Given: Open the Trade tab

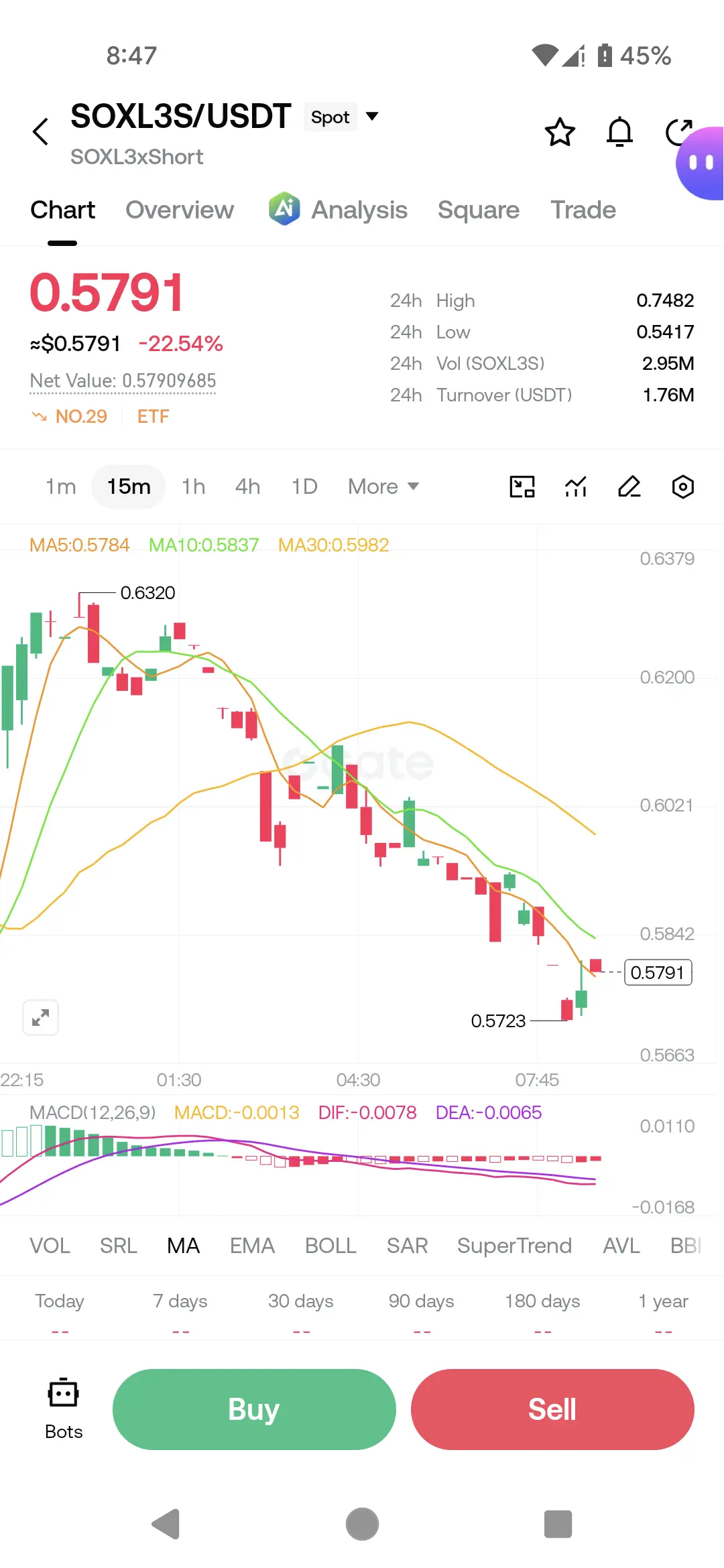Looking at the screenshot, I should coord(583,210).
